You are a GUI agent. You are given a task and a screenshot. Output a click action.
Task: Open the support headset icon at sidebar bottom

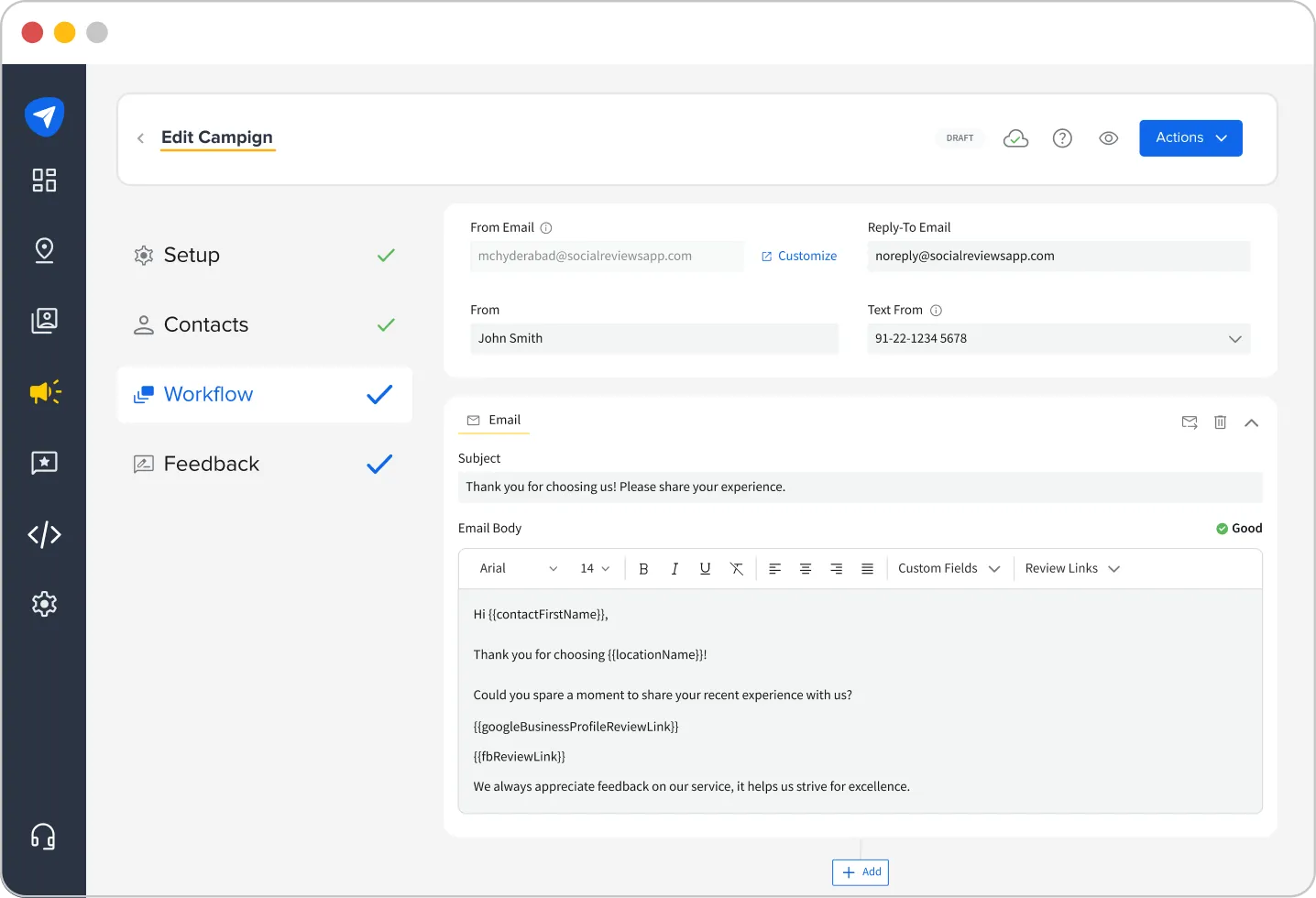pyautogui.click(x=44, y=836)
